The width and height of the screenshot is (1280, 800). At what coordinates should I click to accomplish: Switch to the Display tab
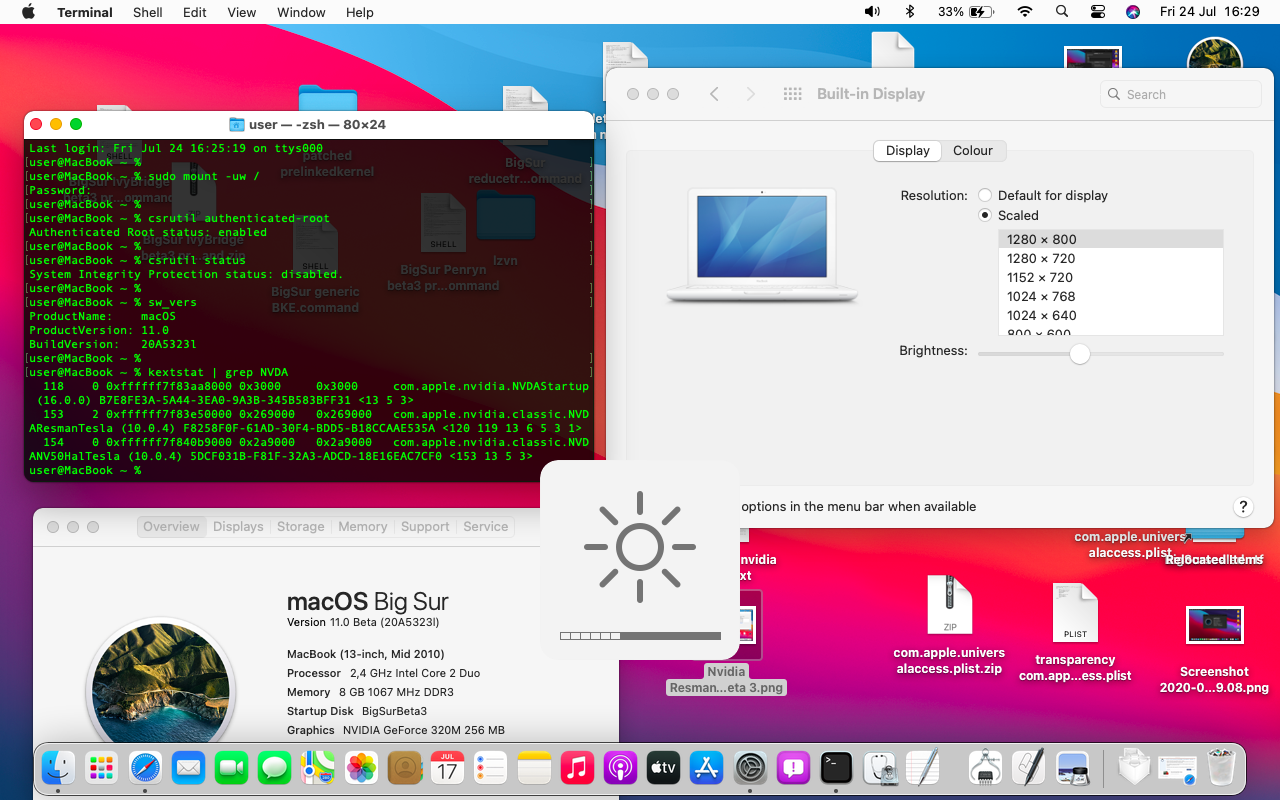click(908, 150)
